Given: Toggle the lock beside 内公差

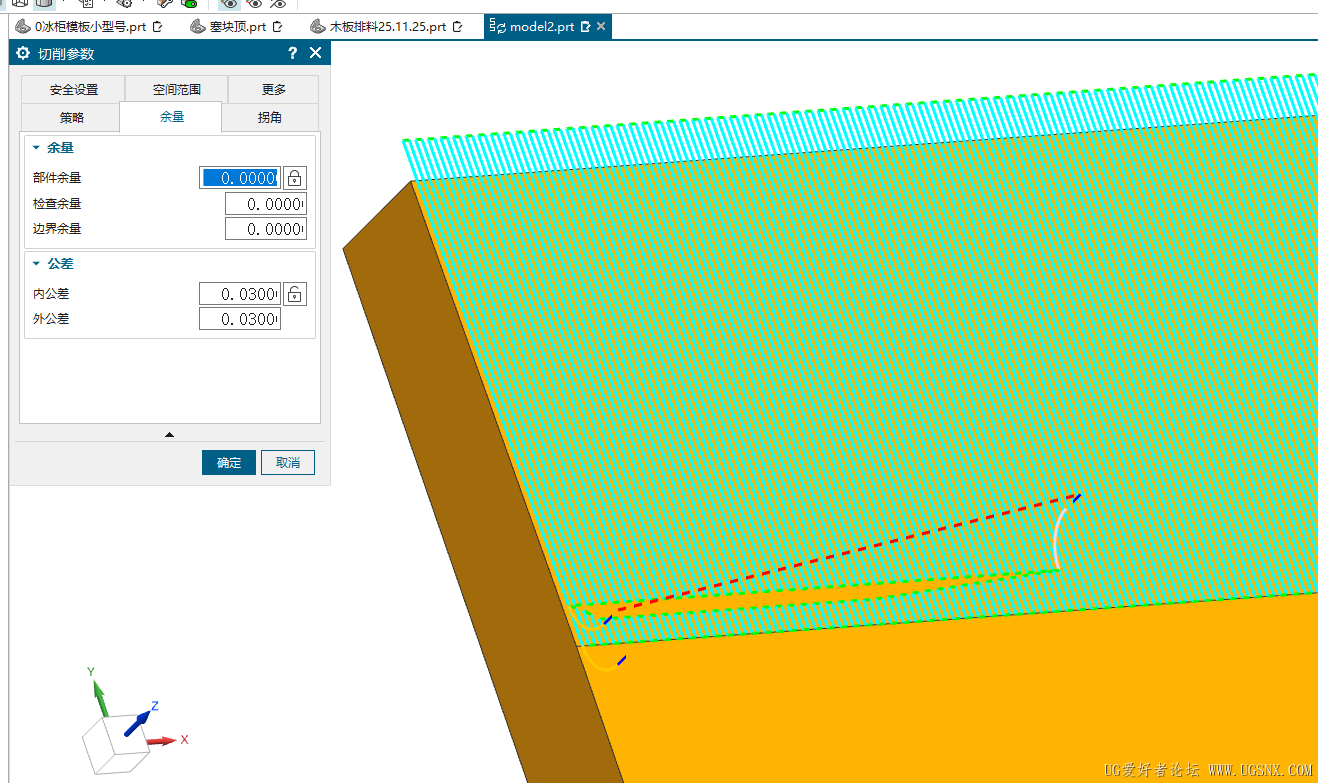Looking at the screenshot, I should [294, 294].
